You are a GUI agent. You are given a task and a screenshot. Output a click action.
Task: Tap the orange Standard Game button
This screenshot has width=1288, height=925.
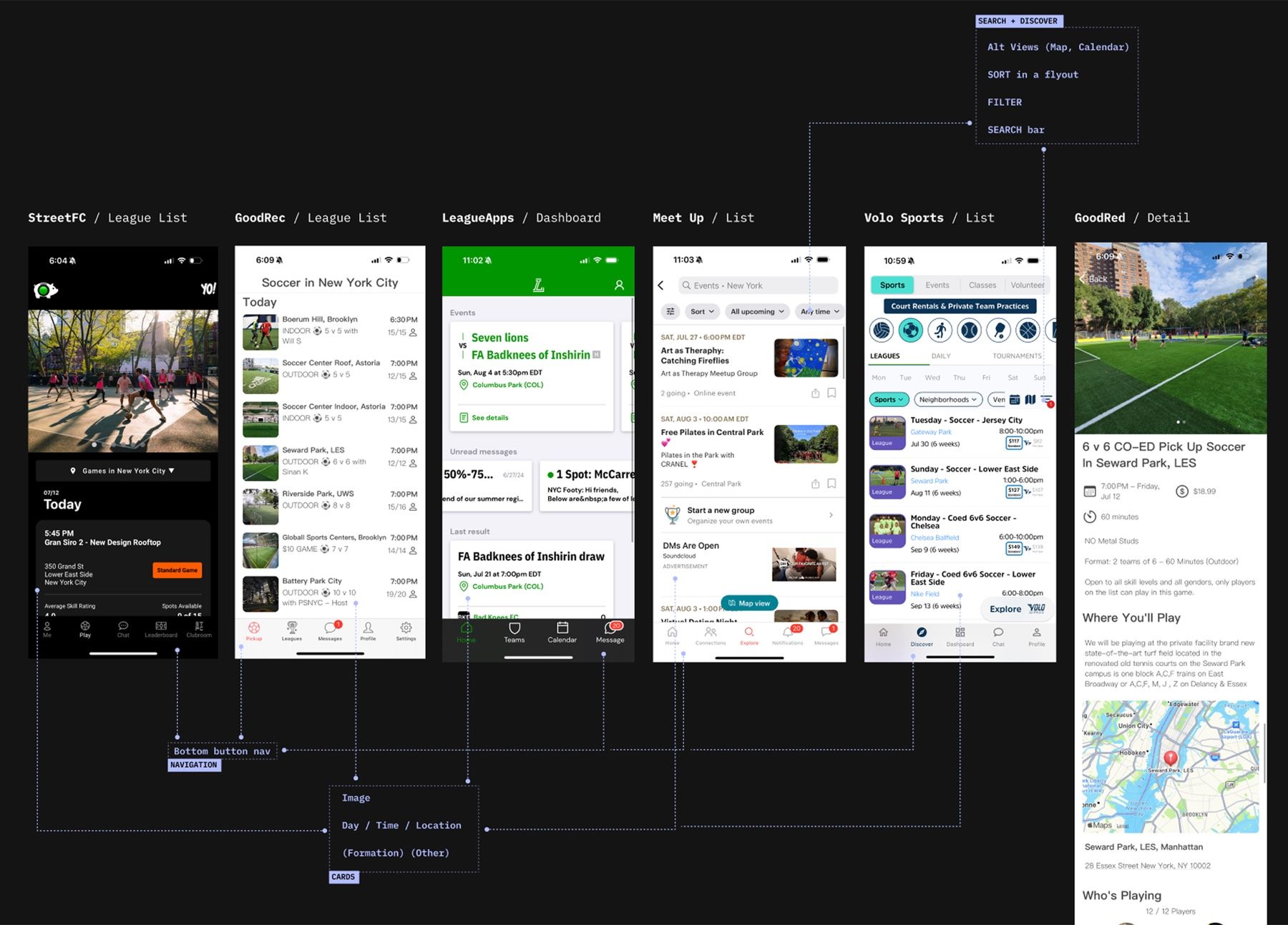pos(177,570)
